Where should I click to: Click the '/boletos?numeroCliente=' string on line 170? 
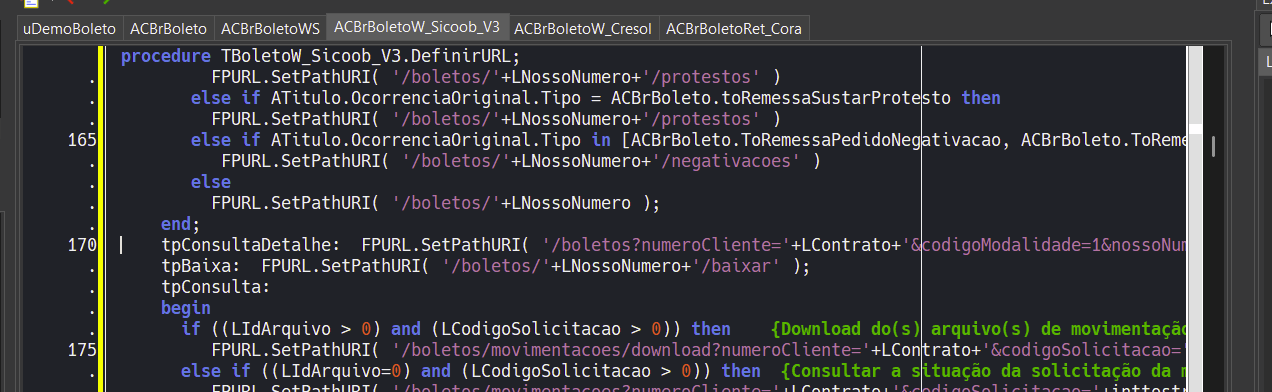pyautogui.click(x=666, y=244)
